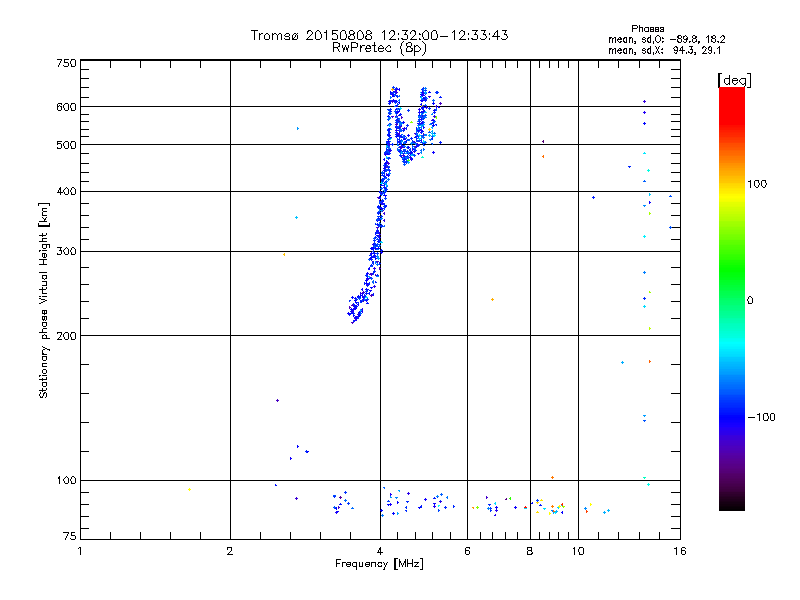Click the rainbow phase color bar

732,298
